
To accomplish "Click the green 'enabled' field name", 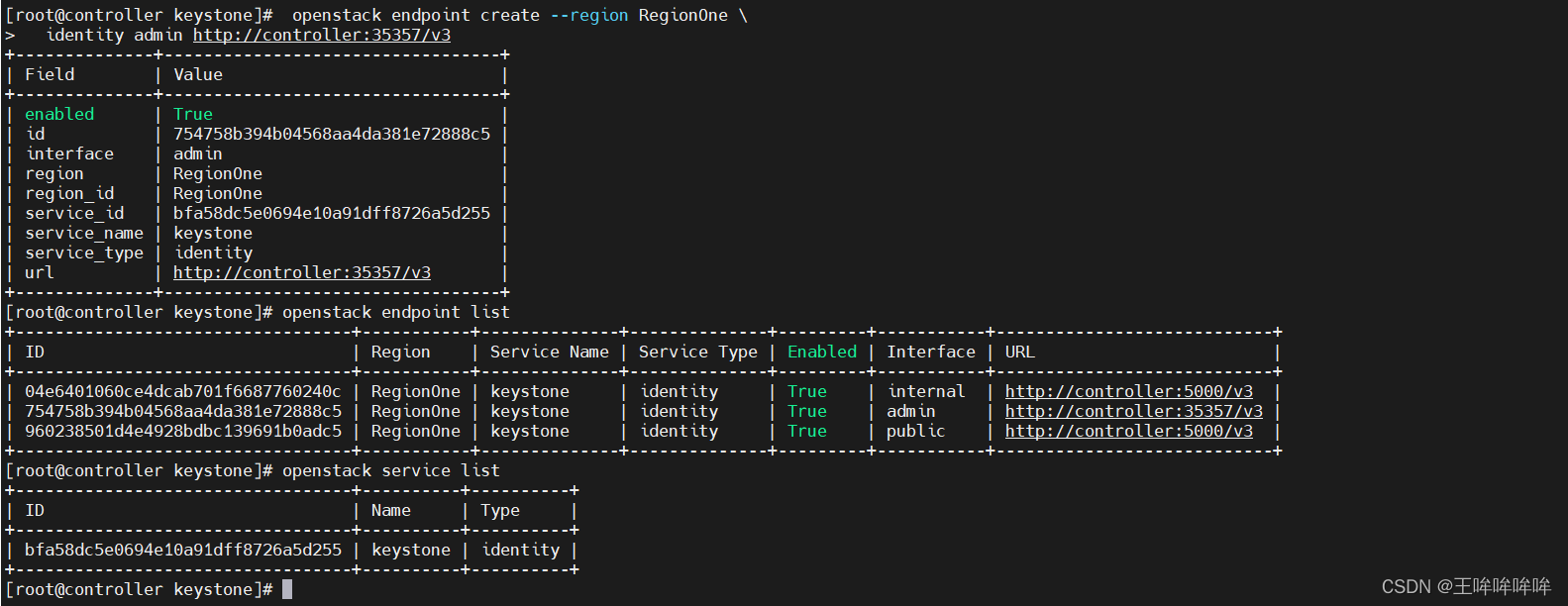I will (59, 114).
